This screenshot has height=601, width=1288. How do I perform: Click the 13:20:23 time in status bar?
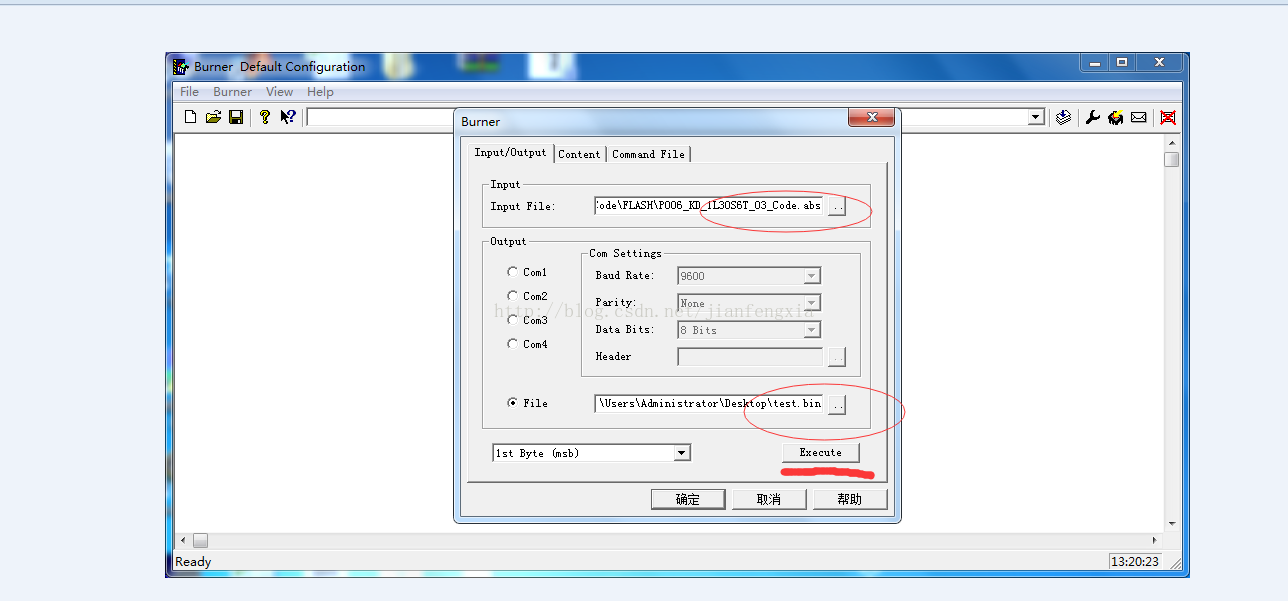coord(1135,562)
